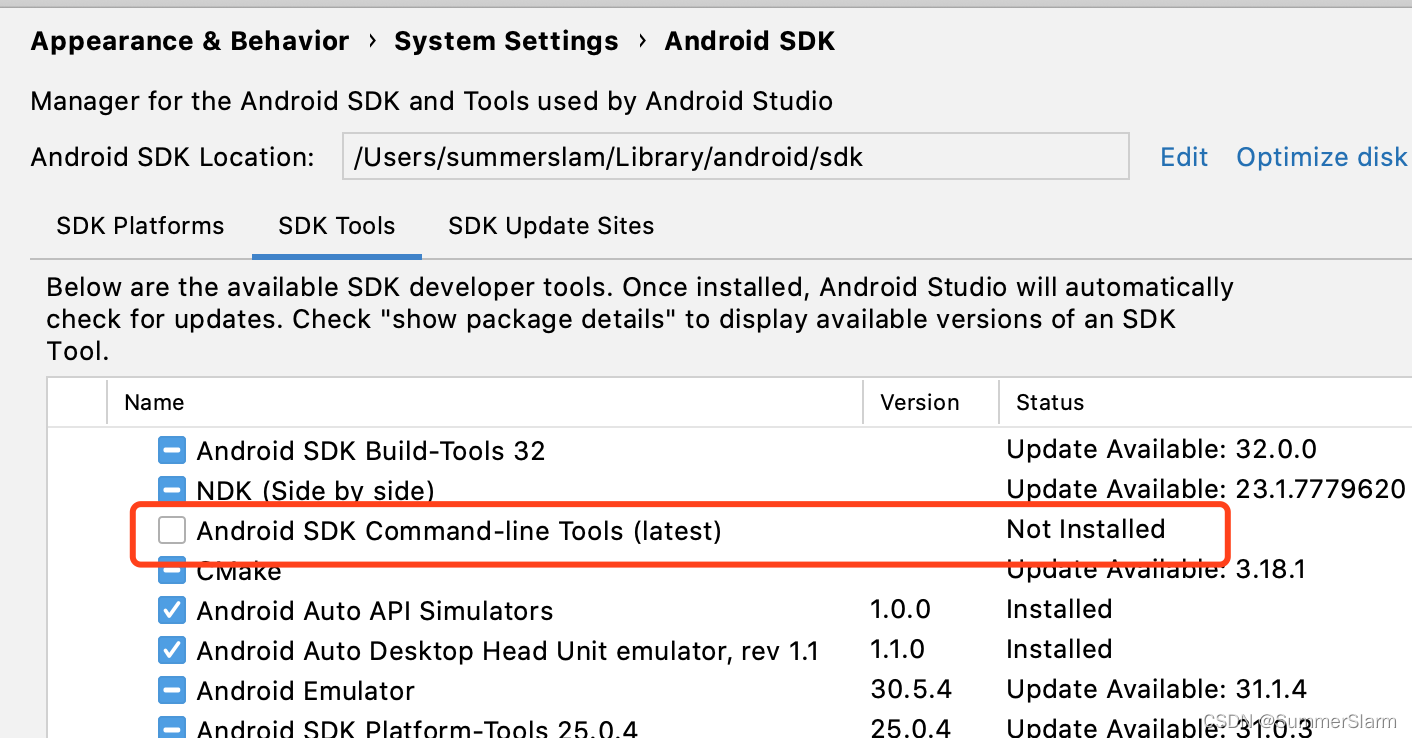
Task: Click the Optimize disk link
Action: [x=1322, y=157]
